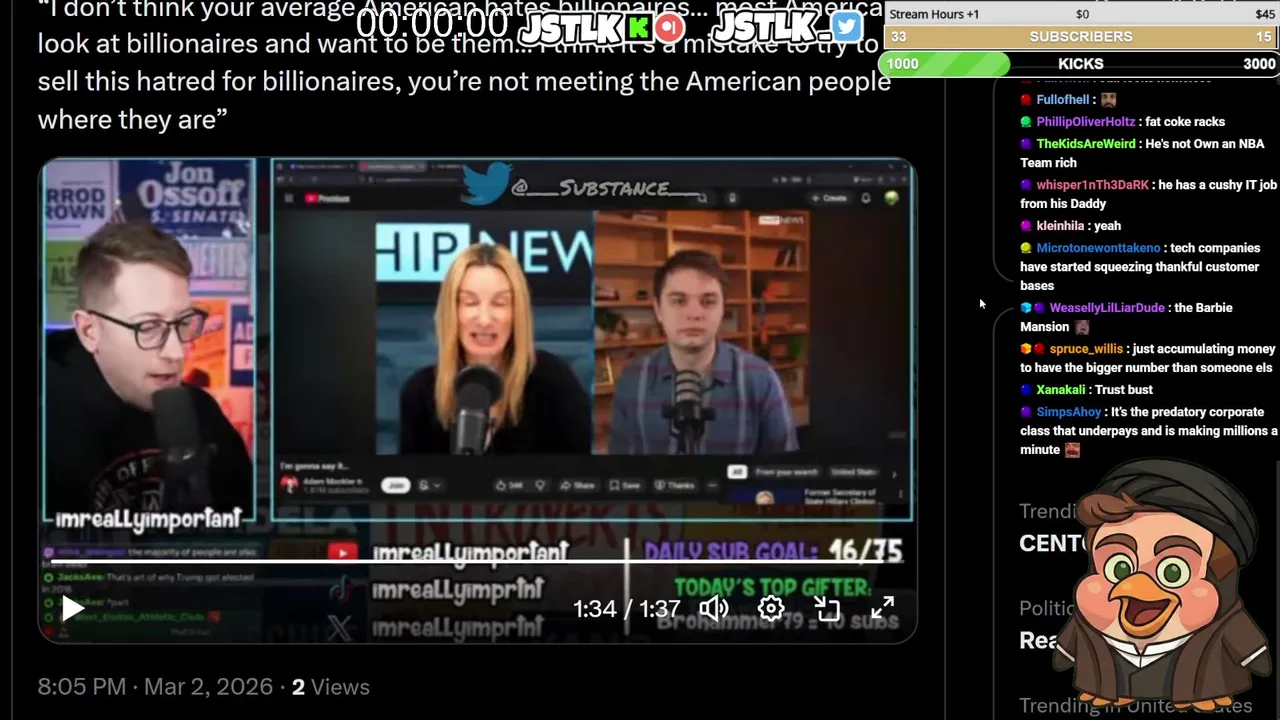Screen dimensions: 1280x720
Task: Click the Join button in the embedded YouTube page
Action: 395,485
